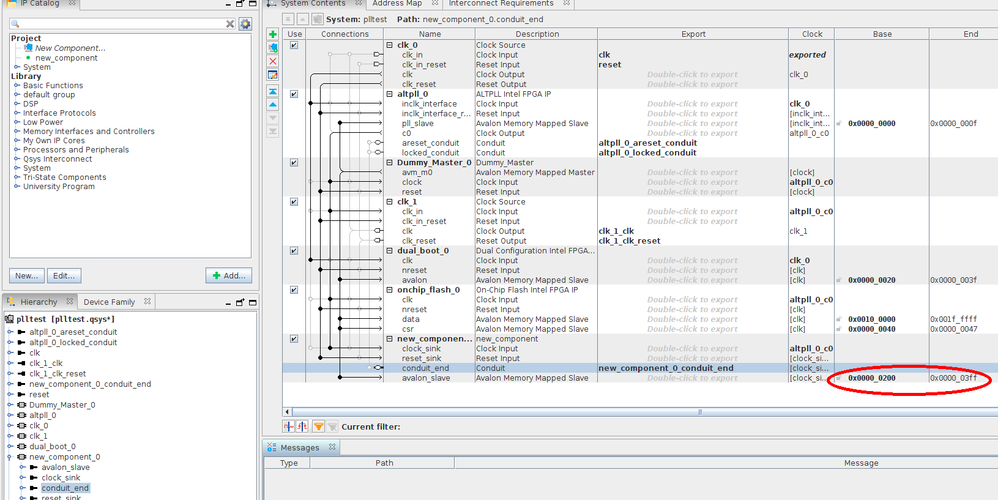This screenshot has height=500, width=998.
Task: Open the IP Catalog settings gear
Action: point(245,23)
